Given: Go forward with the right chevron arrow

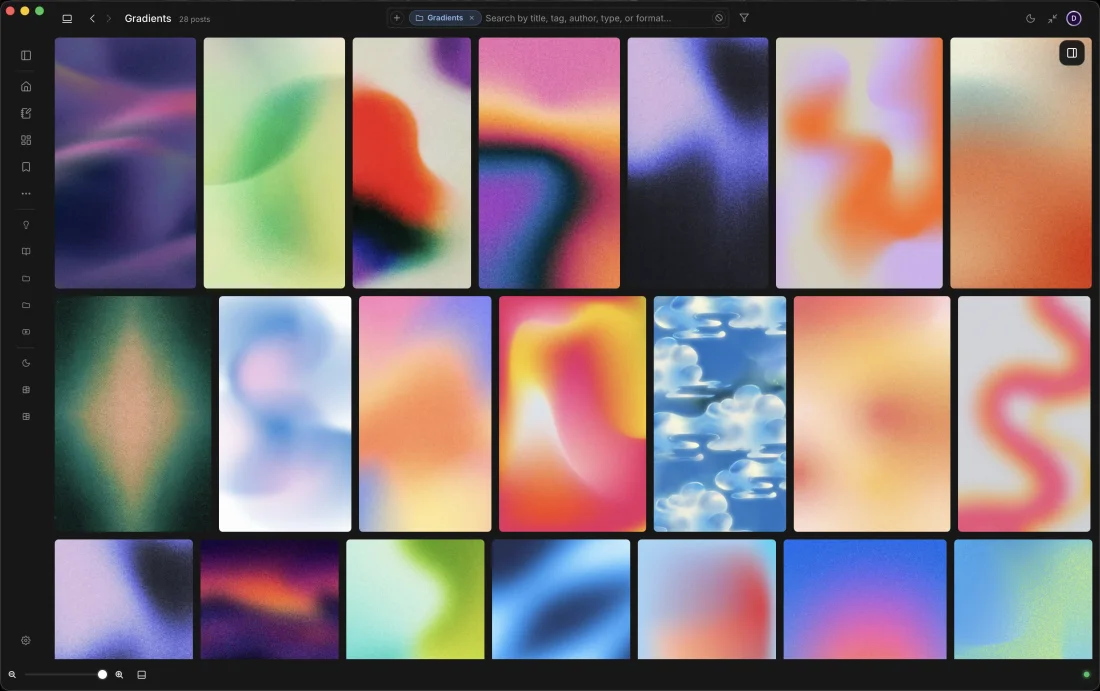Looking at the screenshot, I should [x=109, y=18].
